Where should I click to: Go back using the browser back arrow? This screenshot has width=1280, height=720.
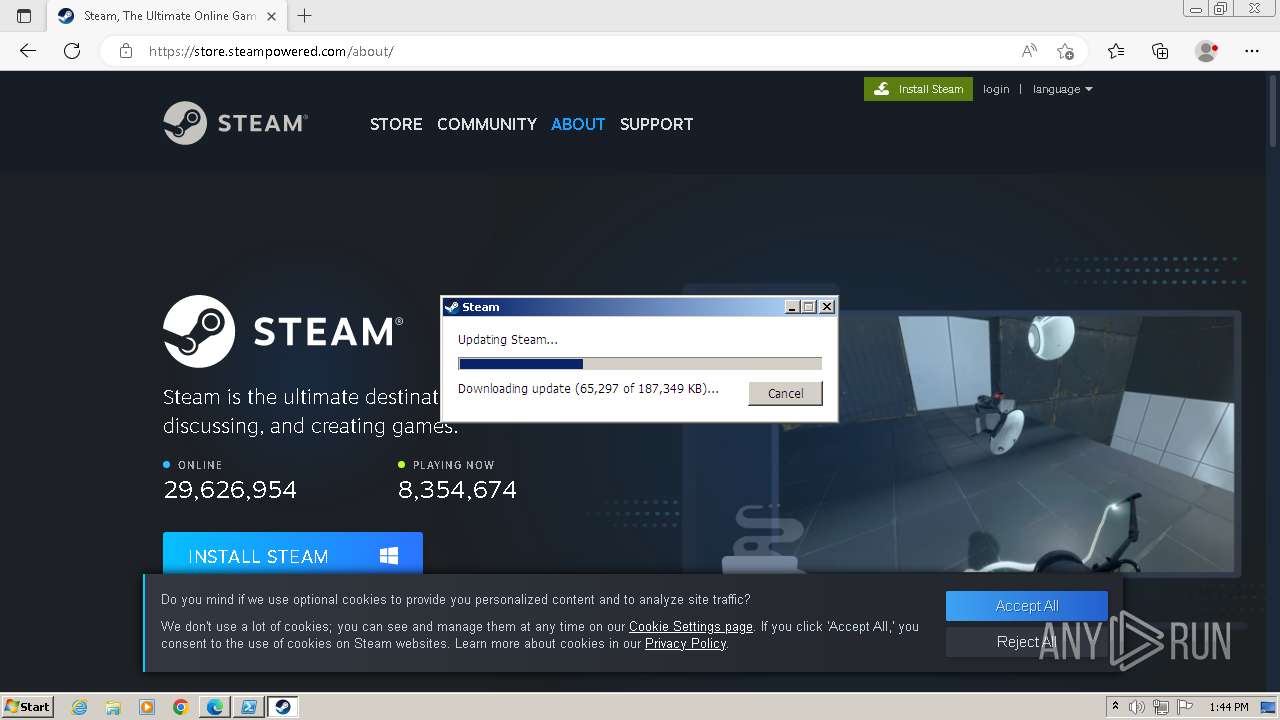point(28,51)
